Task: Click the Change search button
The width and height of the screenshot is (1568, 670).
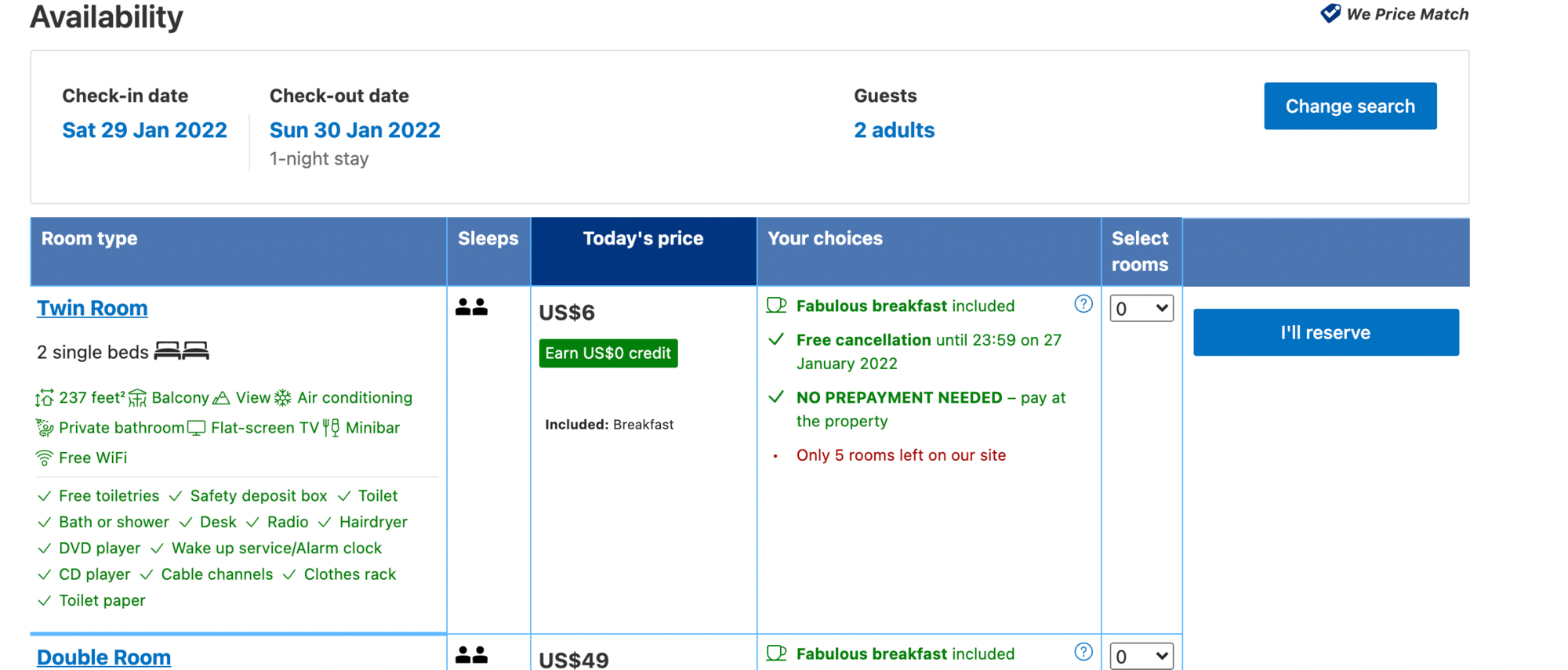Action: click(x=1349, y=106)
